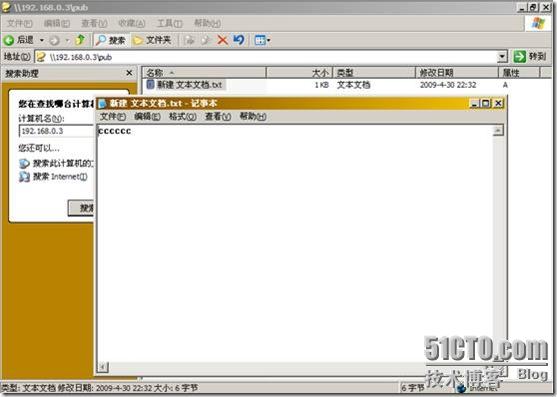Open Notepad Format (格式) menu
Image resolution: width=557 pixels, height=397 pixels.
tap(183, 116)
